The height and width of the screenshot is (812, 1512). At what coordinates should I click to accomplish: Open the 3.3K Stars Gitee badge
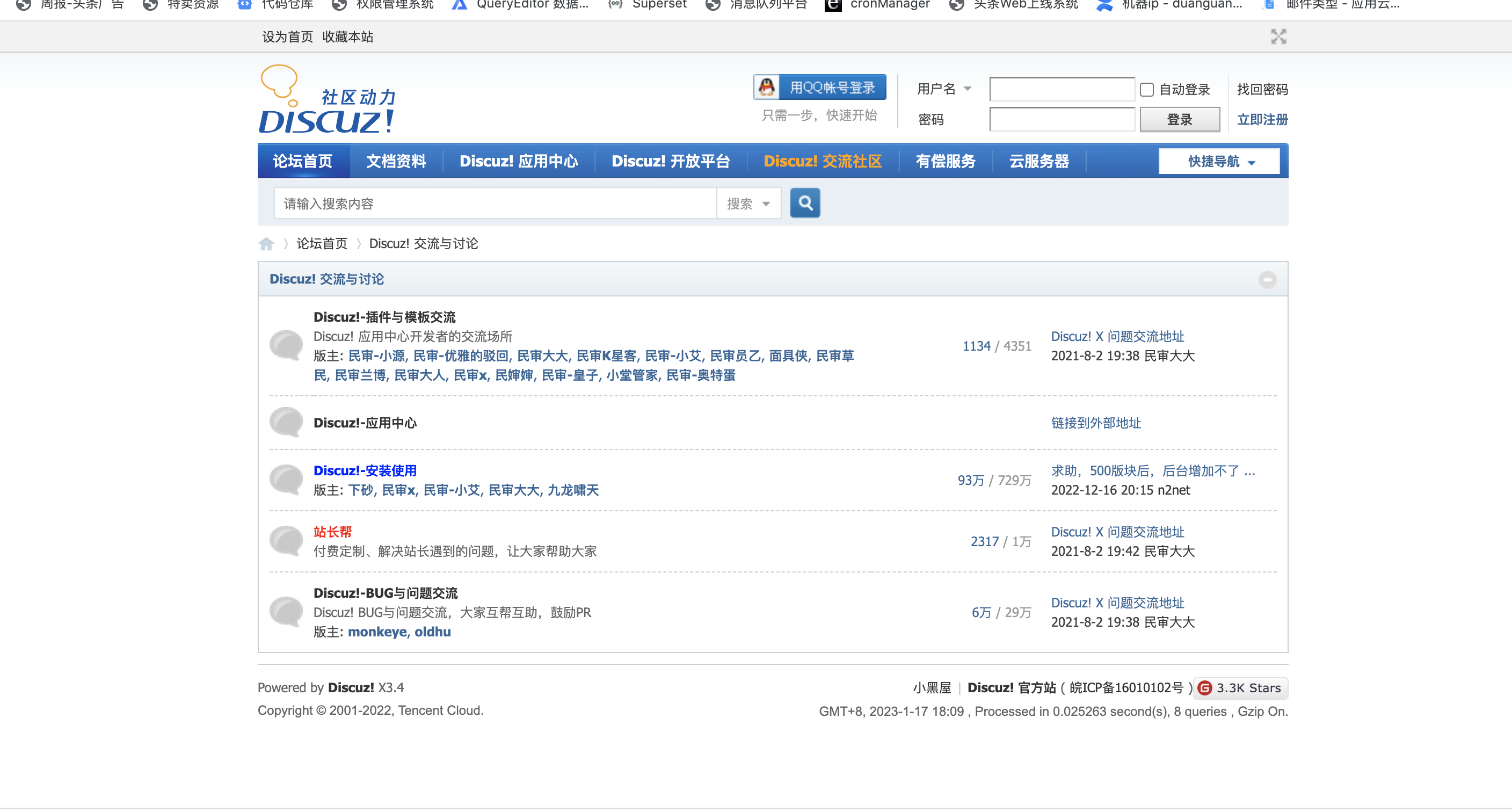1241,688
